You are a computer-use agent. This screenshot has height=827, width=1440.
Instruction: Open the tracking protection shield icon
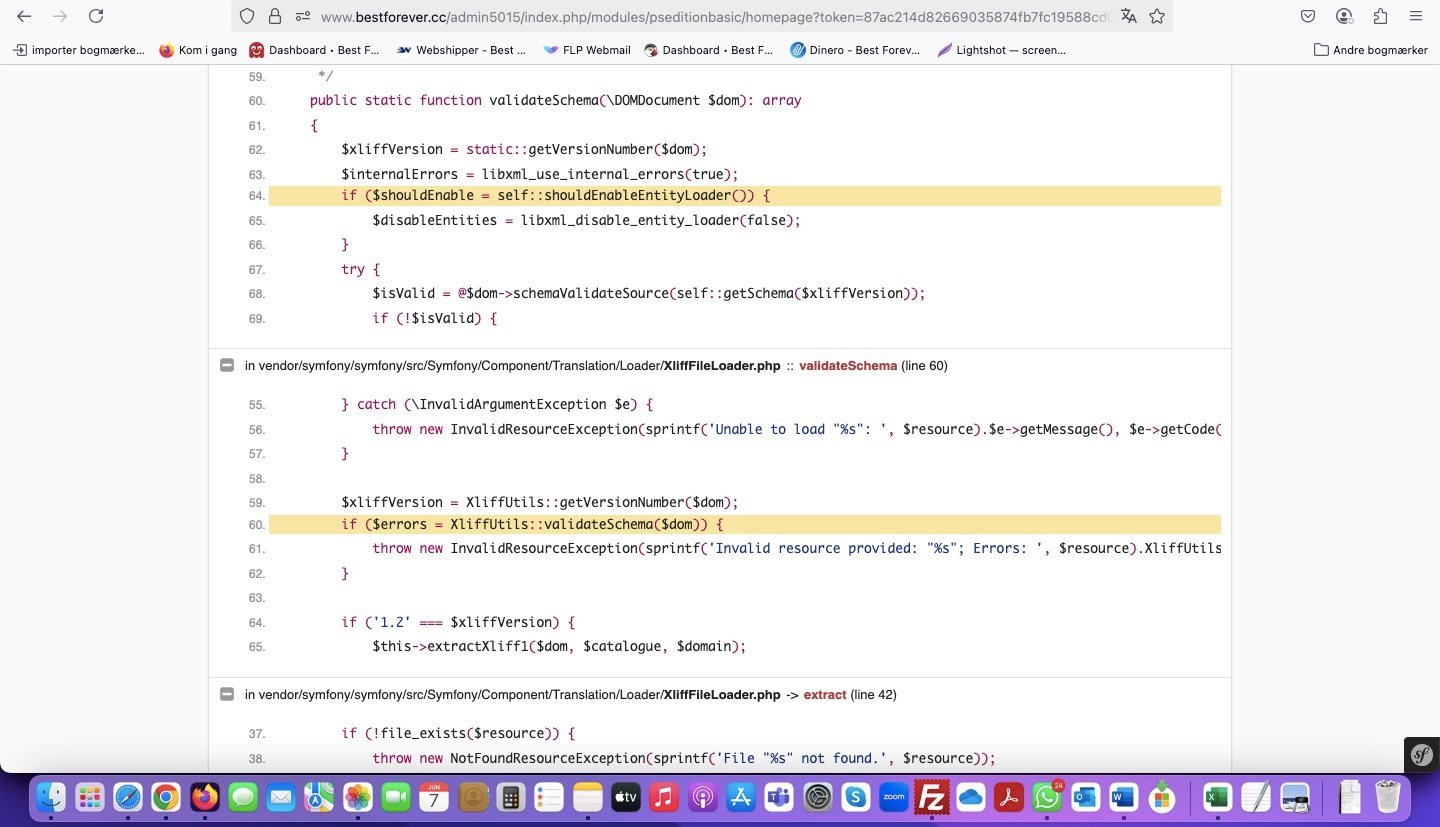247,16
